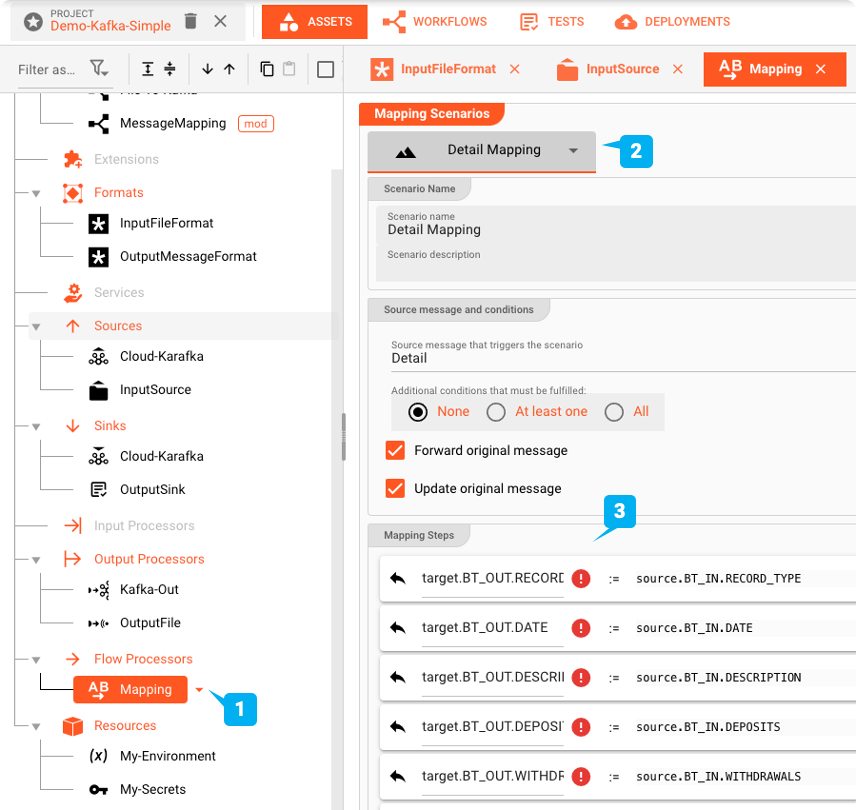This screenshot has width=856, height=810.
Task: Click the collapse all tree icon
Action: click(x=170, y=69)
